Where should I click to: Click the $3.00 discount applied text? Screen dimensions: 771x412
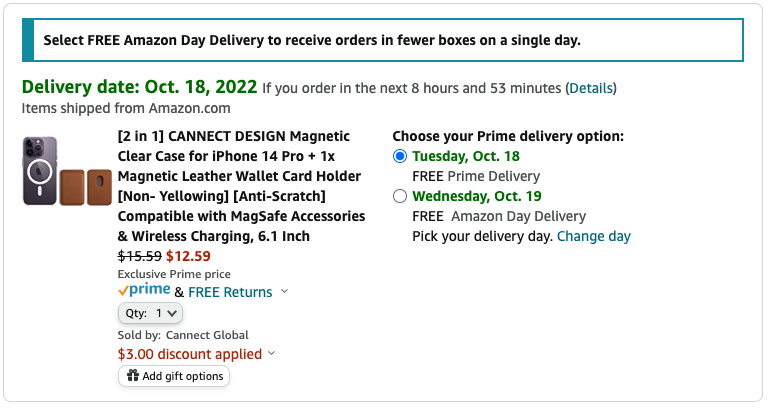(190, 354)
